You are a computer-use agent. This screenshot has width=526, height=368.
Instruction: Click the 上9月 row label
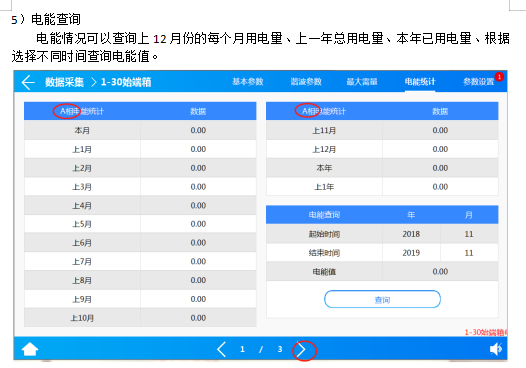(82, 299)
